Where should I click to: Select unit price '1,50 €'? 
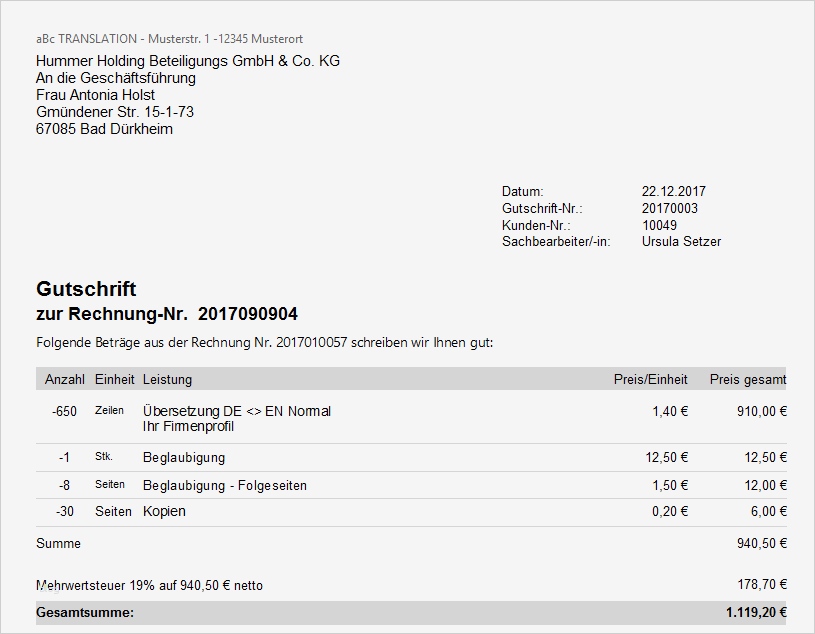click(x=670, y=485)
